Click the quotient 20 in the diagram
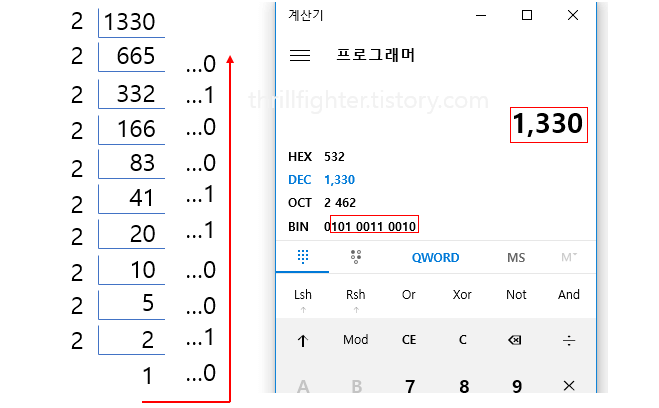Viewport: 659px width, 408px height. (142, 234)
